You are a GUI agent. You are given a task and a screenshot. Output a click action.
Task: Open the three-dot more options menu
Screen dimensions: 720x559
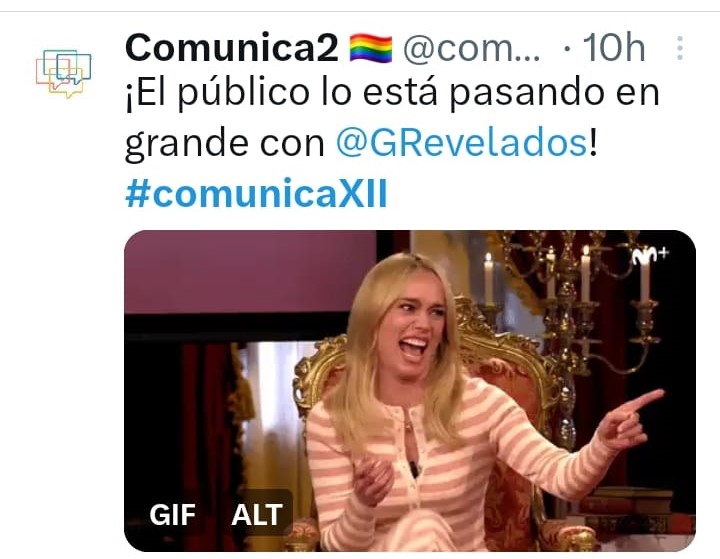tap(680, 48)
